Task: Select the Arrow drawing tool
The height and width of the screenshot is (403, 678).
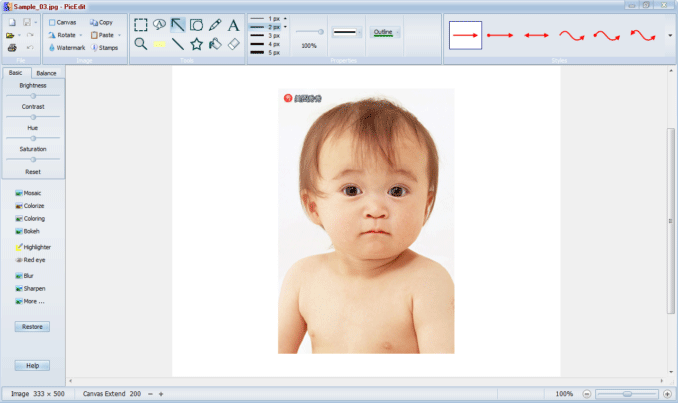Action: 178,25
